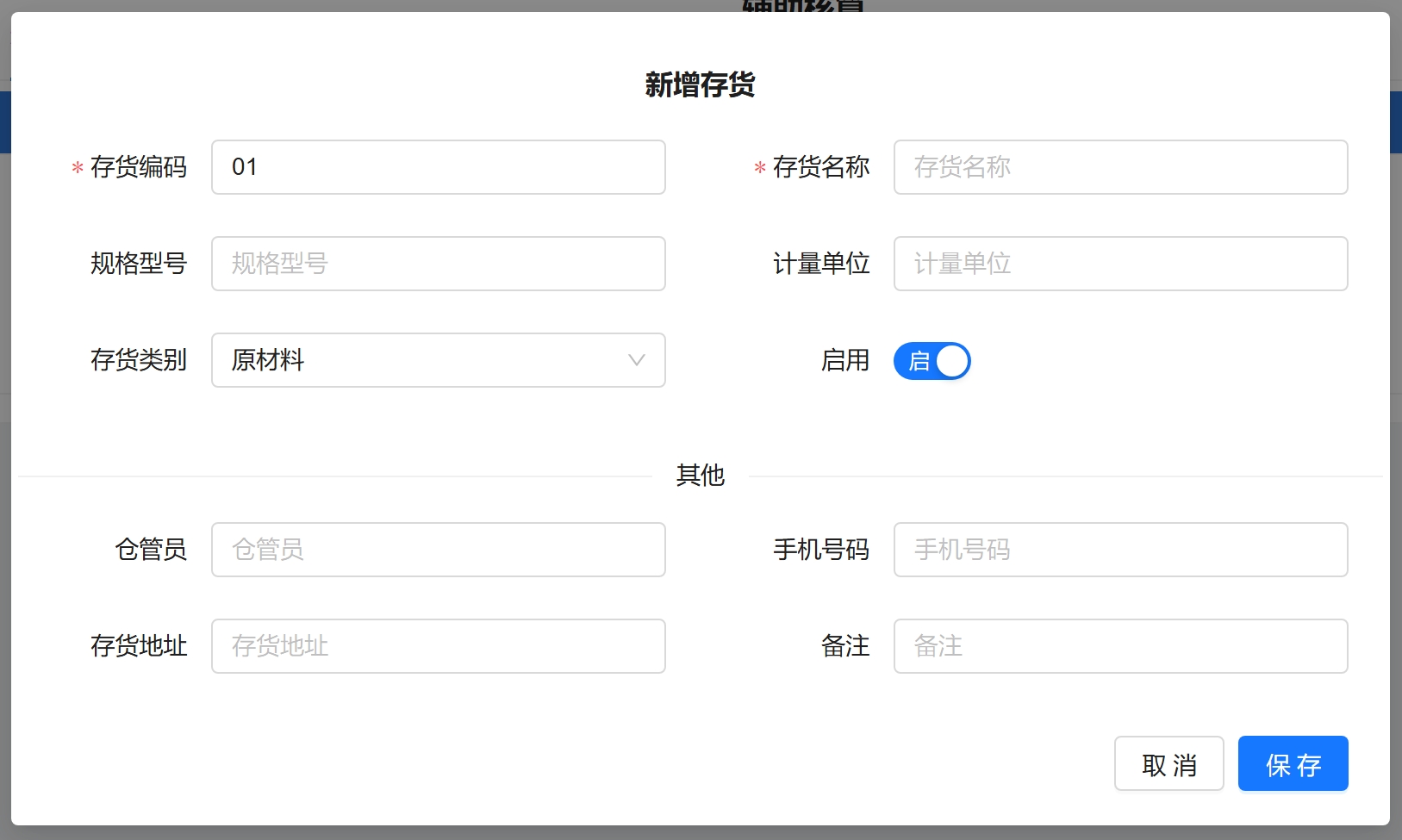Click the 保存 button
1402x840 pixels.
click(x=1293, y=763)
